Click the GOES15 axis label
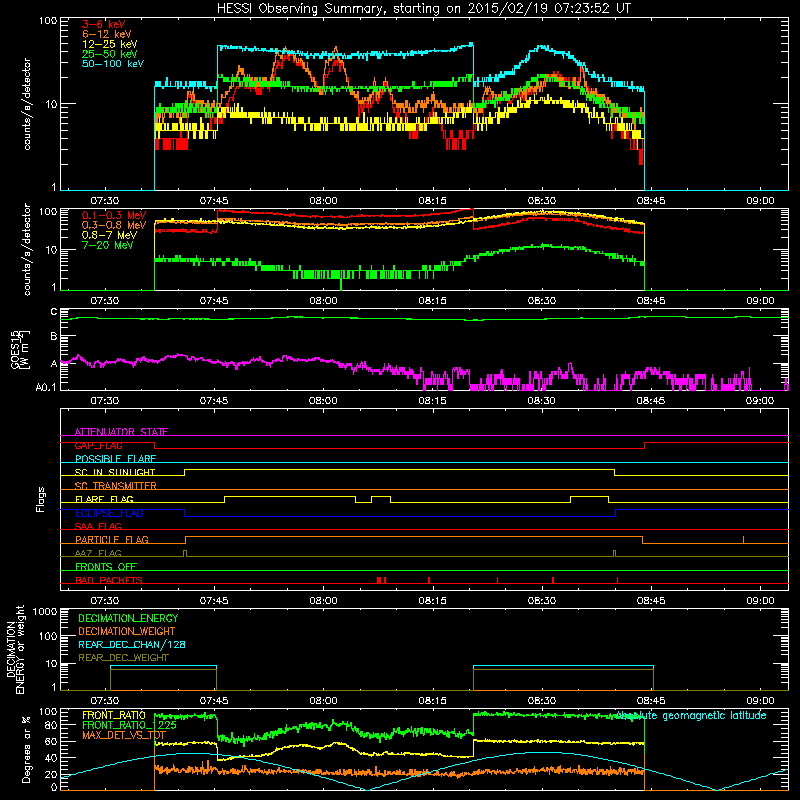Viewport: 800px width, 800px height. pyautogui.click(x=20, y=349)
